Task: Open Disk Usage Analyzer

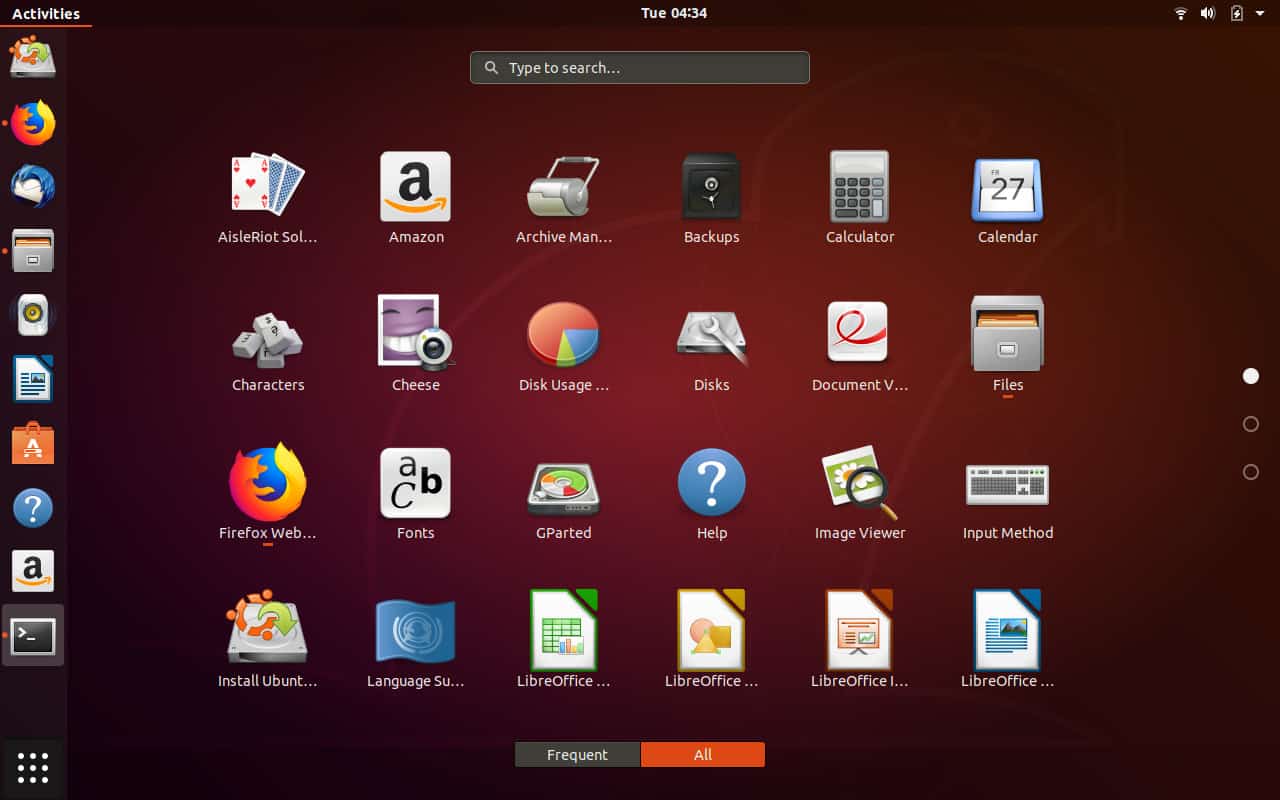Action: [563, 332]
